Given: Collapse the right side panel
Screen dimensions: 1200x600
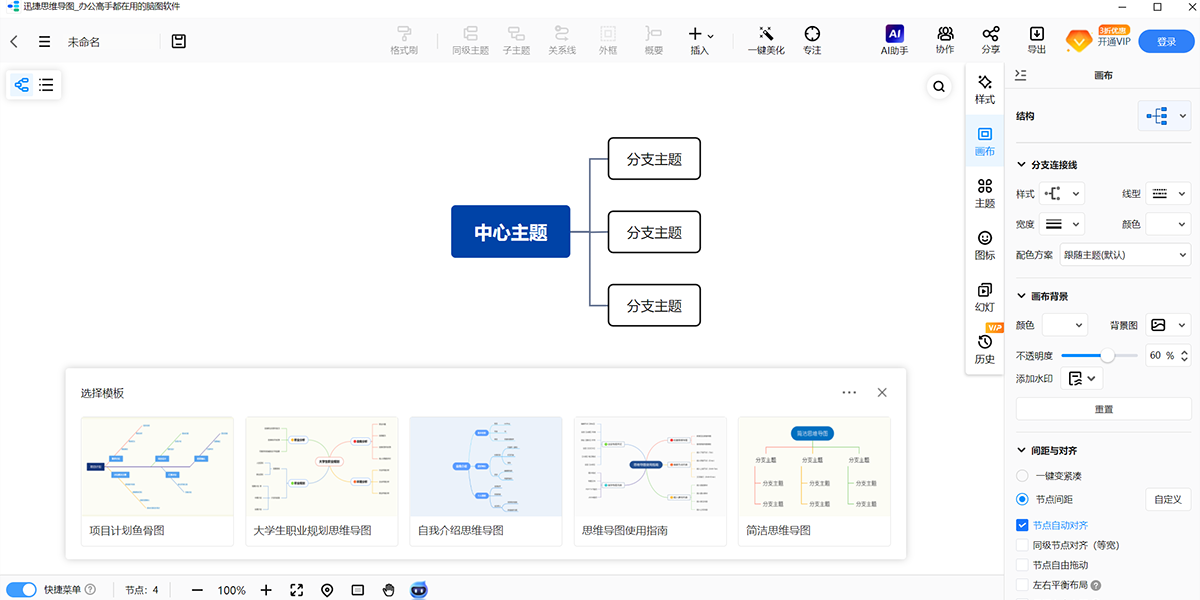Looking at the screenshot, I should click(1021, 75).
